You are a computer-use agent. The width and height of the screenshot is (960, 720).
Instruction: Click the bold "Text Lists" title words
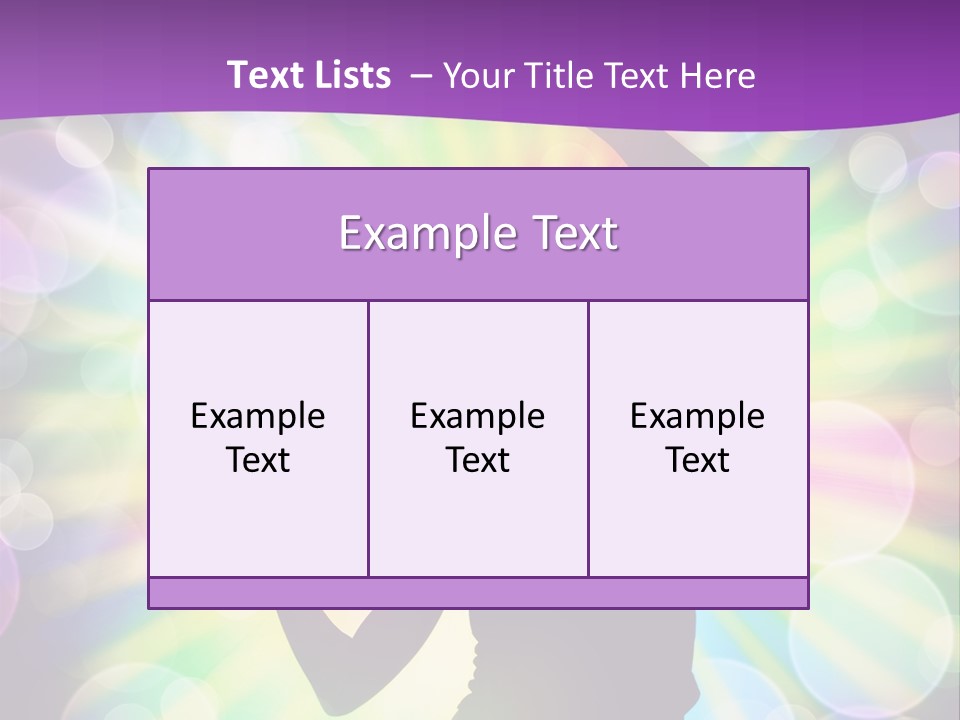[309, 75]
